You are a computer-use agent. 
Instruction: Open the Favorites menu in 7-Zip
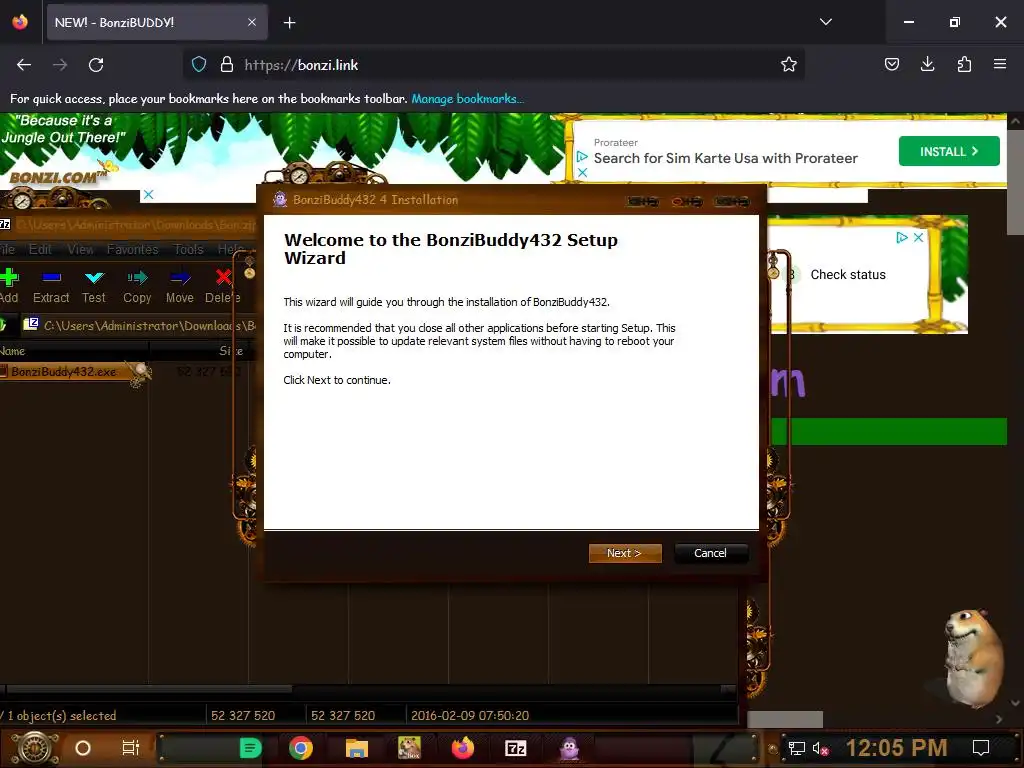click(133, 249)
